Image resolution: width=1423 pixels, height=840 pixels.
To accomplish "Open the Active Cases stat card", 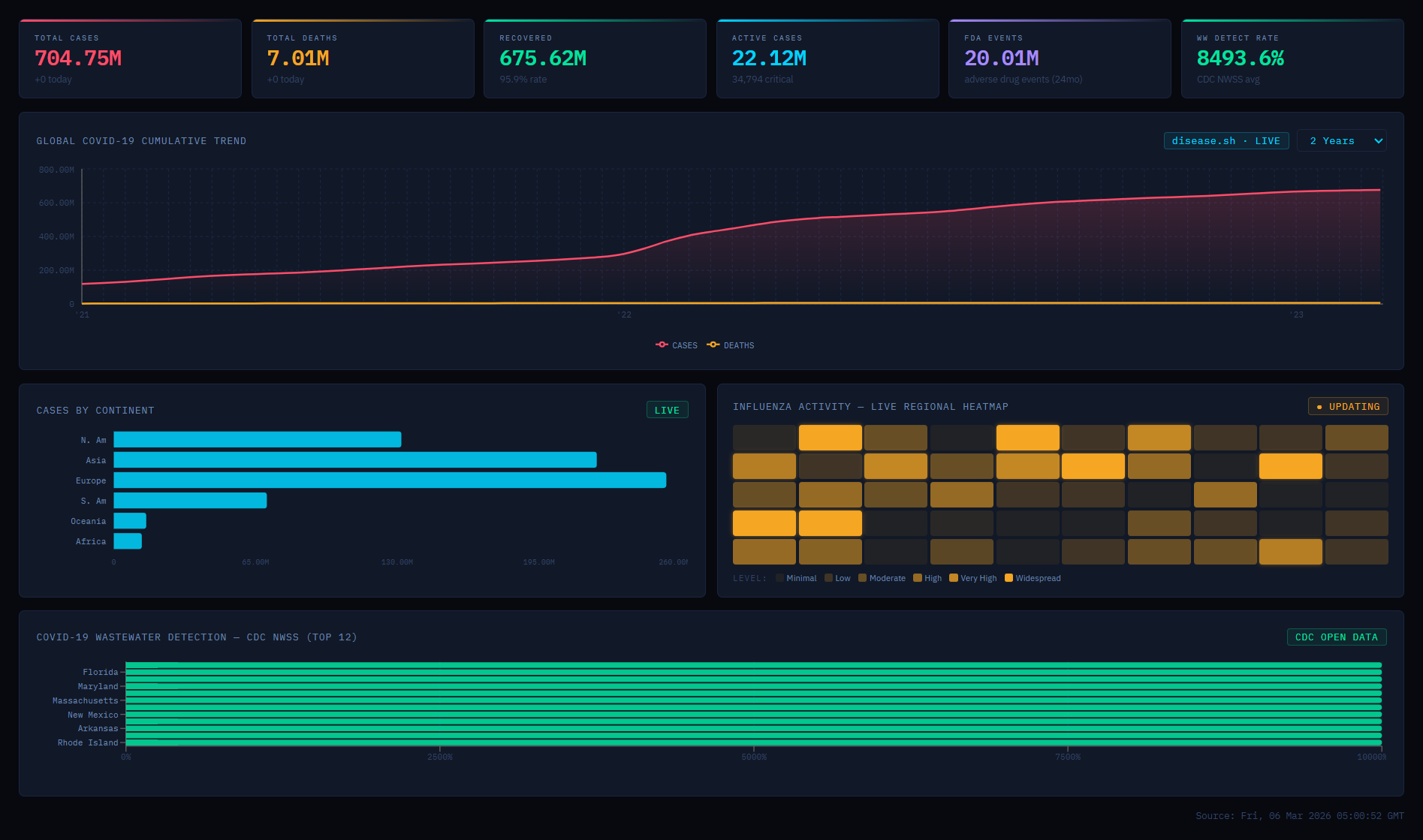I will (827, 59).
